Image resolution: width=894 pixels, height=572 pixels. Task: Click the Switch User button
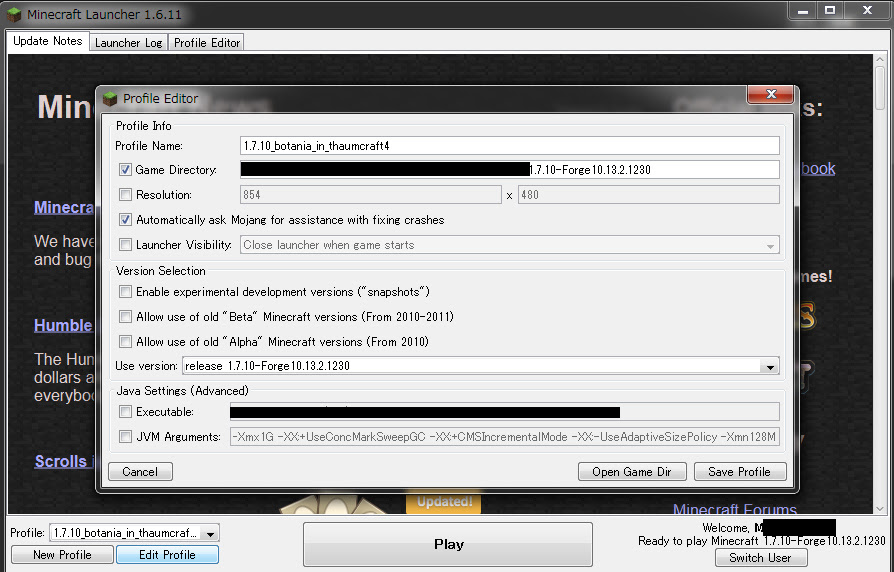coord(761,558)
